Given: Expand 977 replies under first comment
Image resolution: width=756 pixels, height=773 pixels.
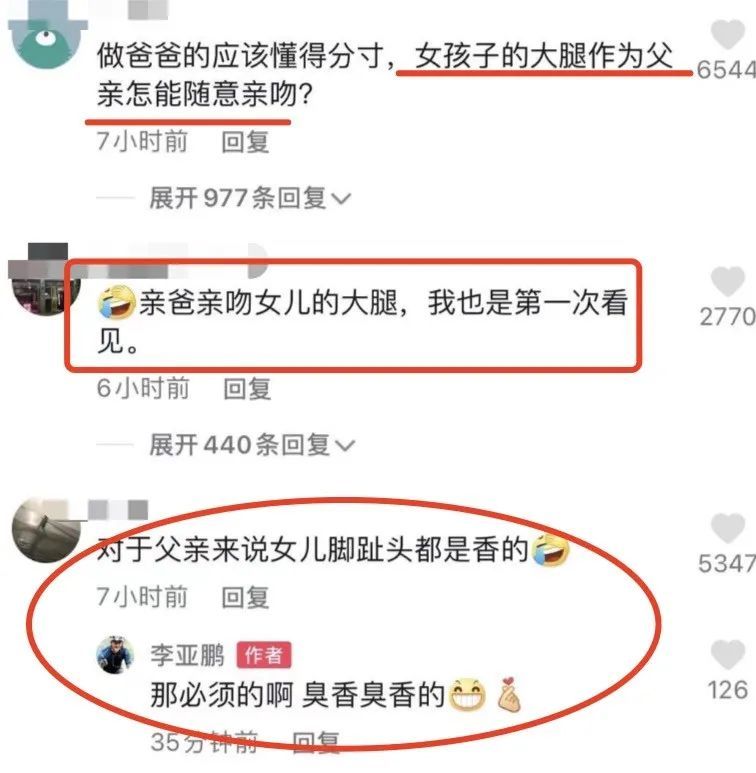Looking at the screenshot, I should [x=249, y=198].
